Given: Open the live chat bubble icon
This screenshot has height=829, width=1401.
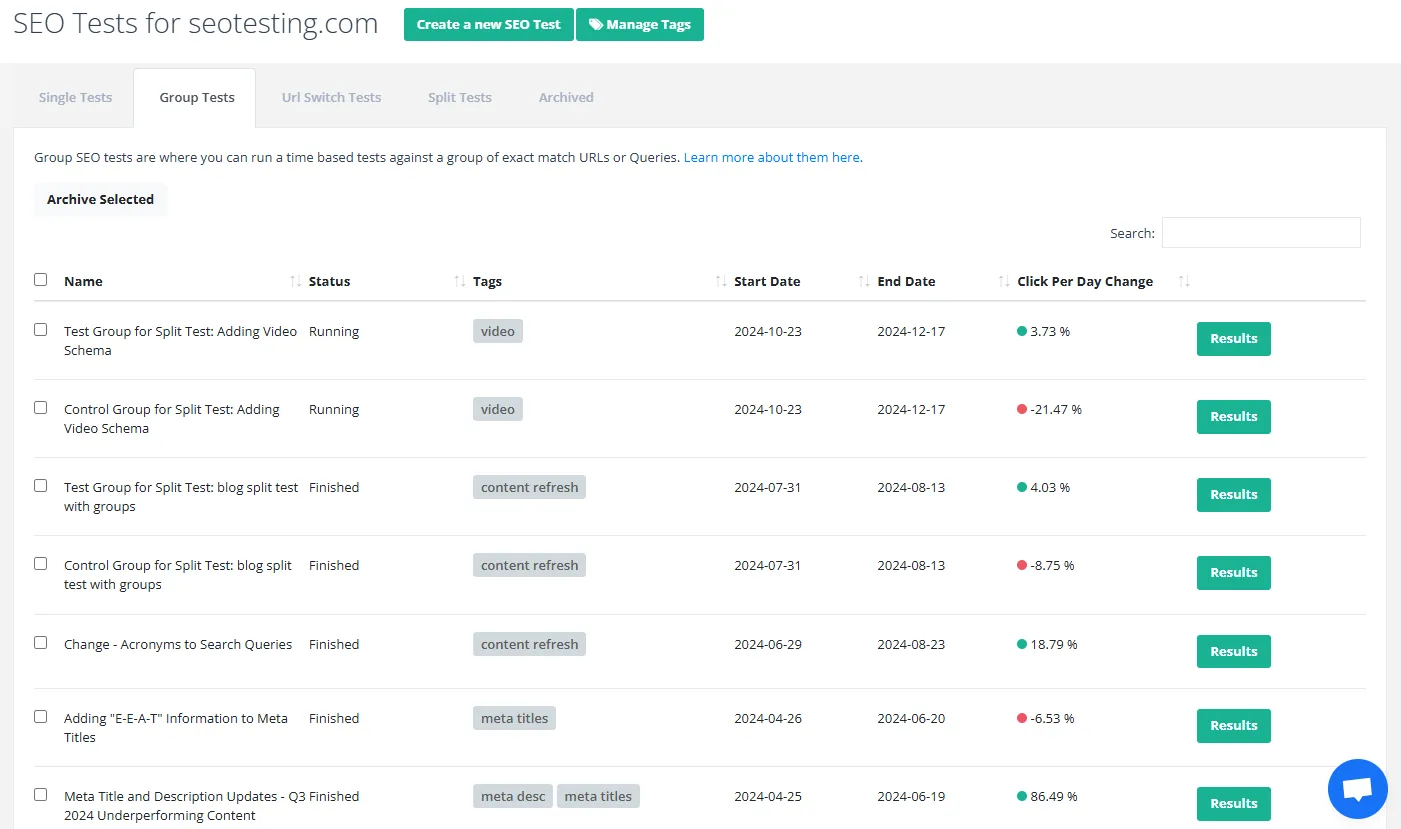Looking at the screenshot, I should pos(1357,789).
